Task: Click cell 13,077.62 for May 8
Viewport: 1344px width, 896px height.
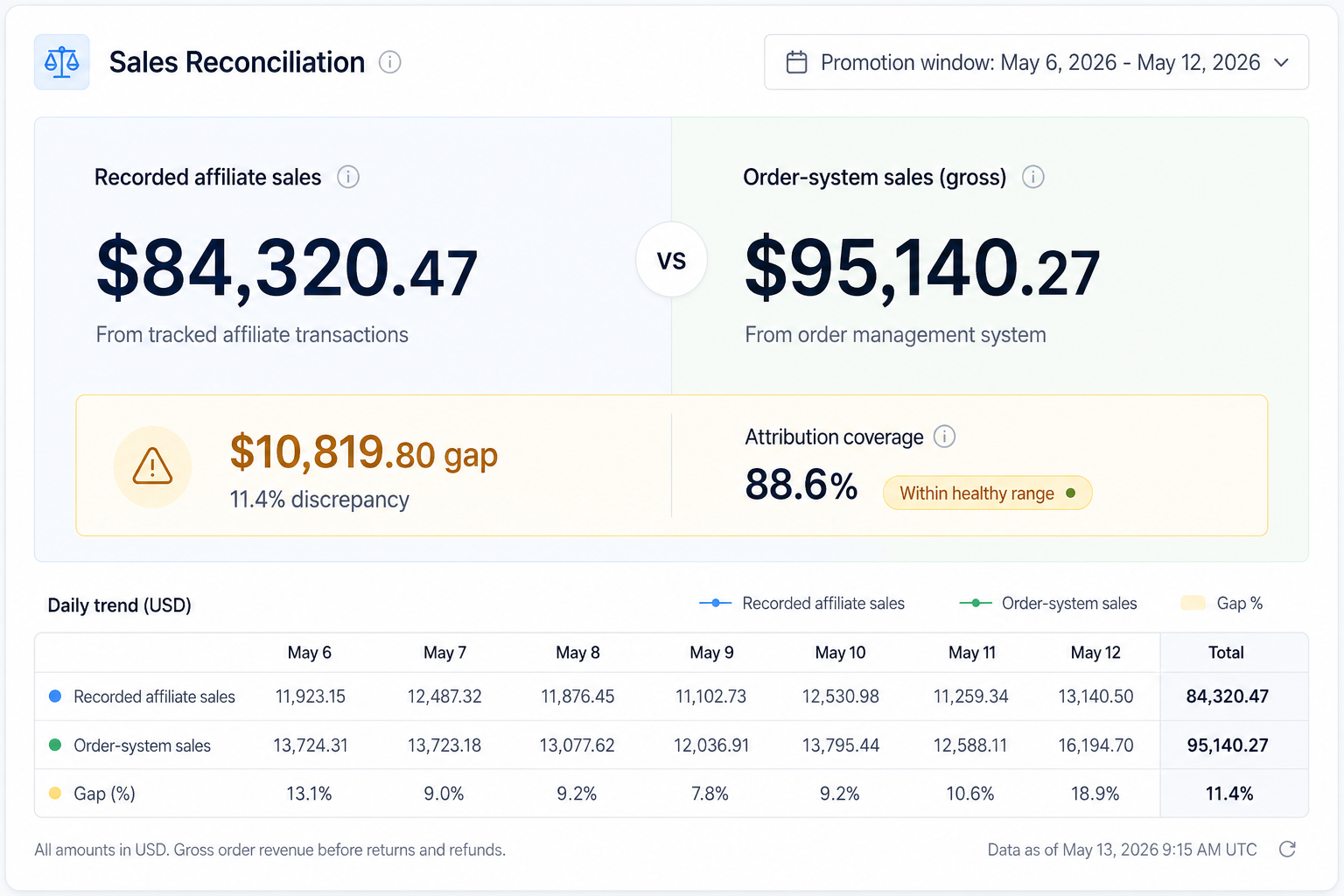Action: point(577,745)
